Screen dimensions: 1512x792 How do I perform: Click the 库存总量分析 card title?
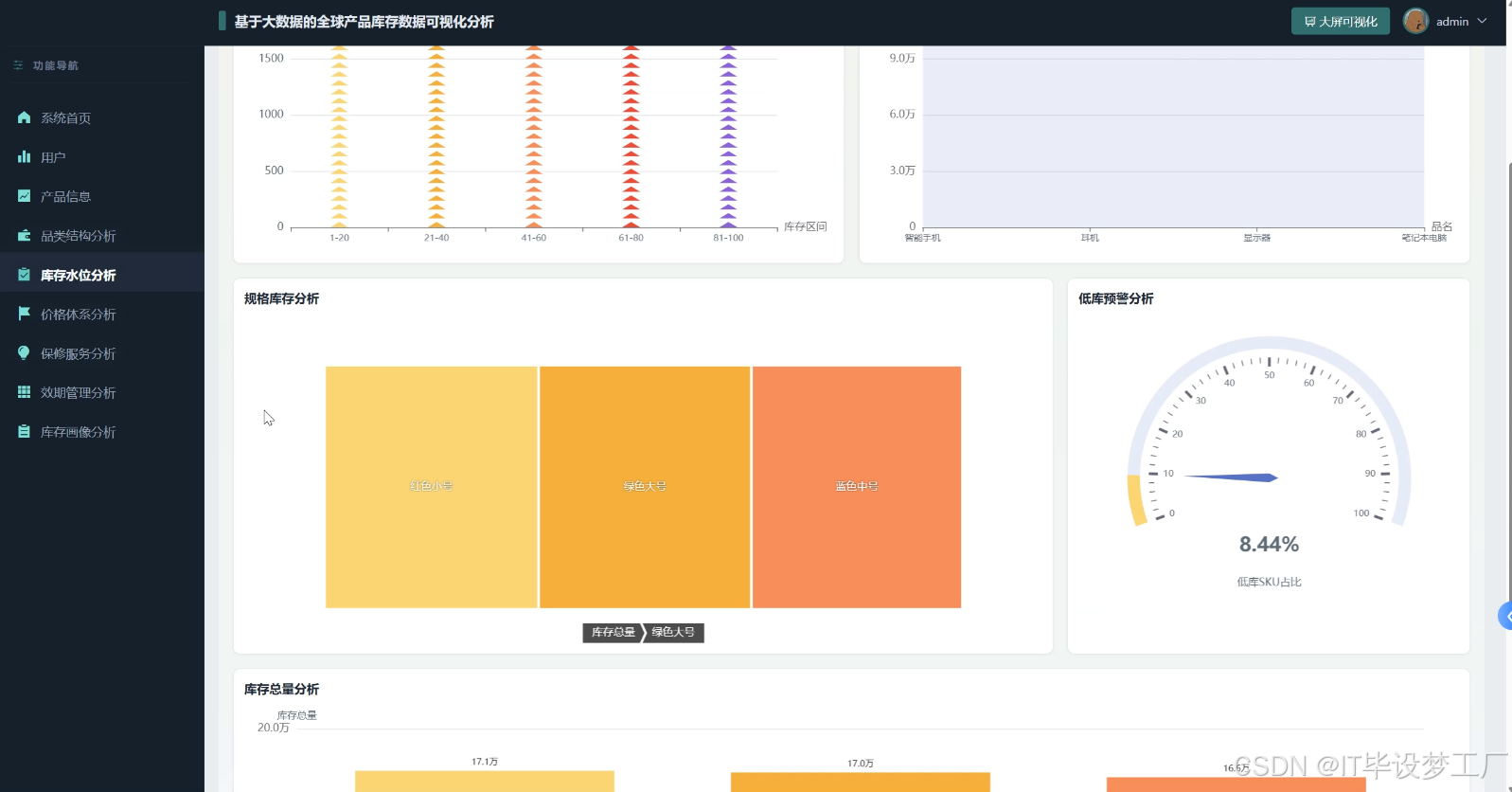click(x=281, y=690)
